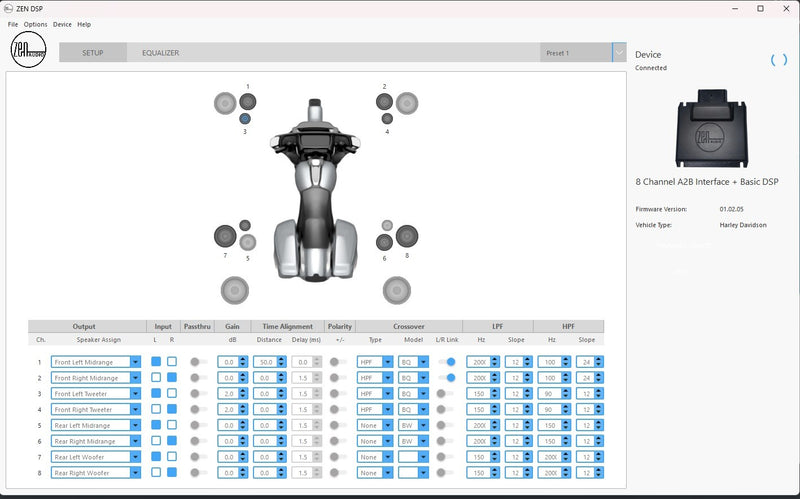800x499 pixels.
Task: Open the Device menu
Action: click(x=62, y=24)
